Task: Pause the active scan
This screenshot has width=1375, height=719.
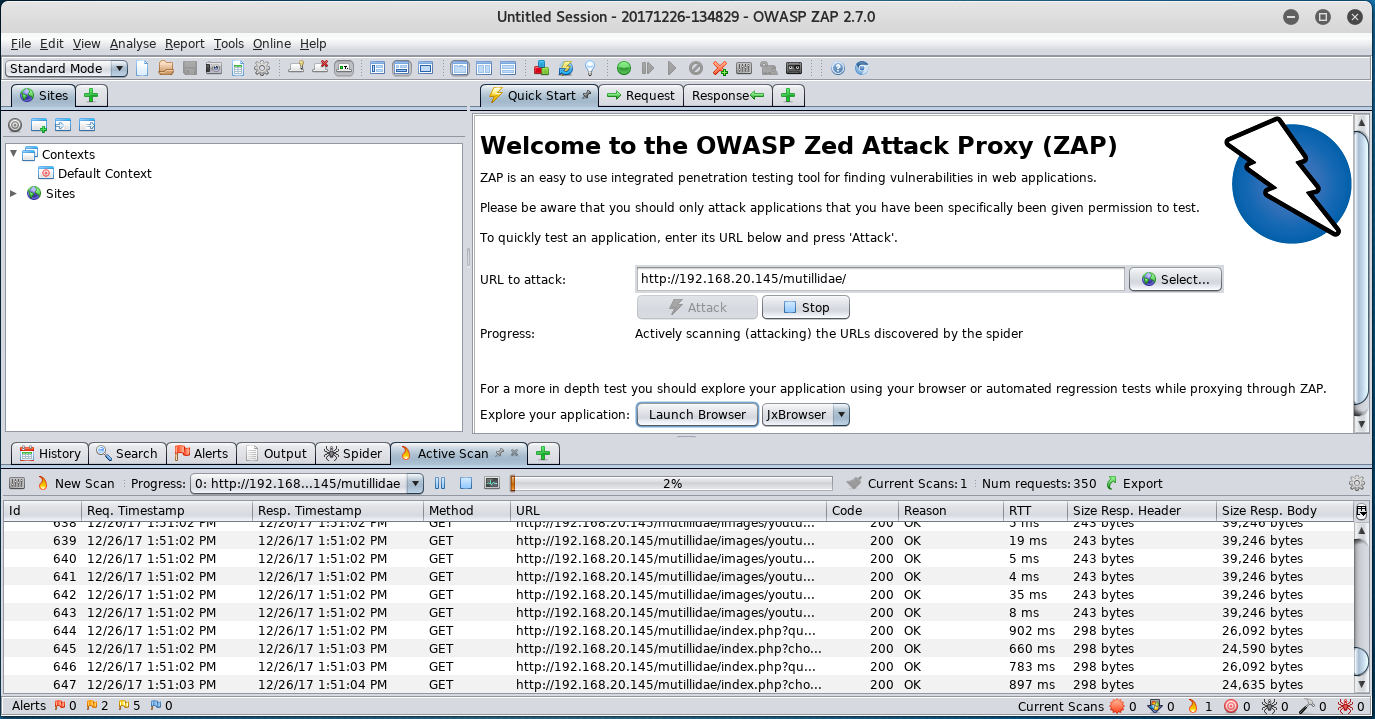Action: pyautogui.click(x=440, y=483)
